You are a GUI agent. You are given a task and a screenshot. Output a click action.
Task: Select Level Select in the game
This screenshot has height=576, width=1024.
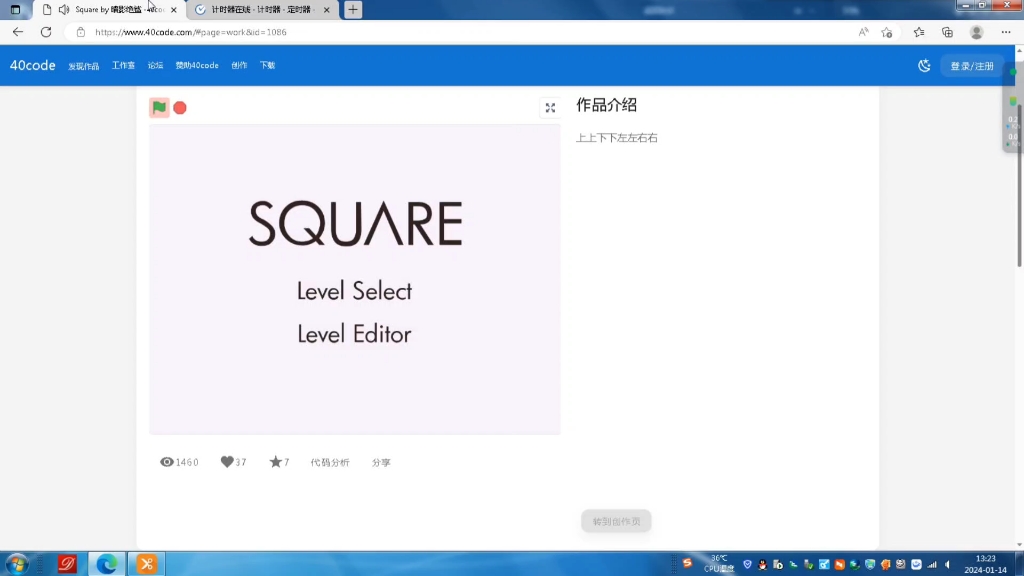click(355, 291)
